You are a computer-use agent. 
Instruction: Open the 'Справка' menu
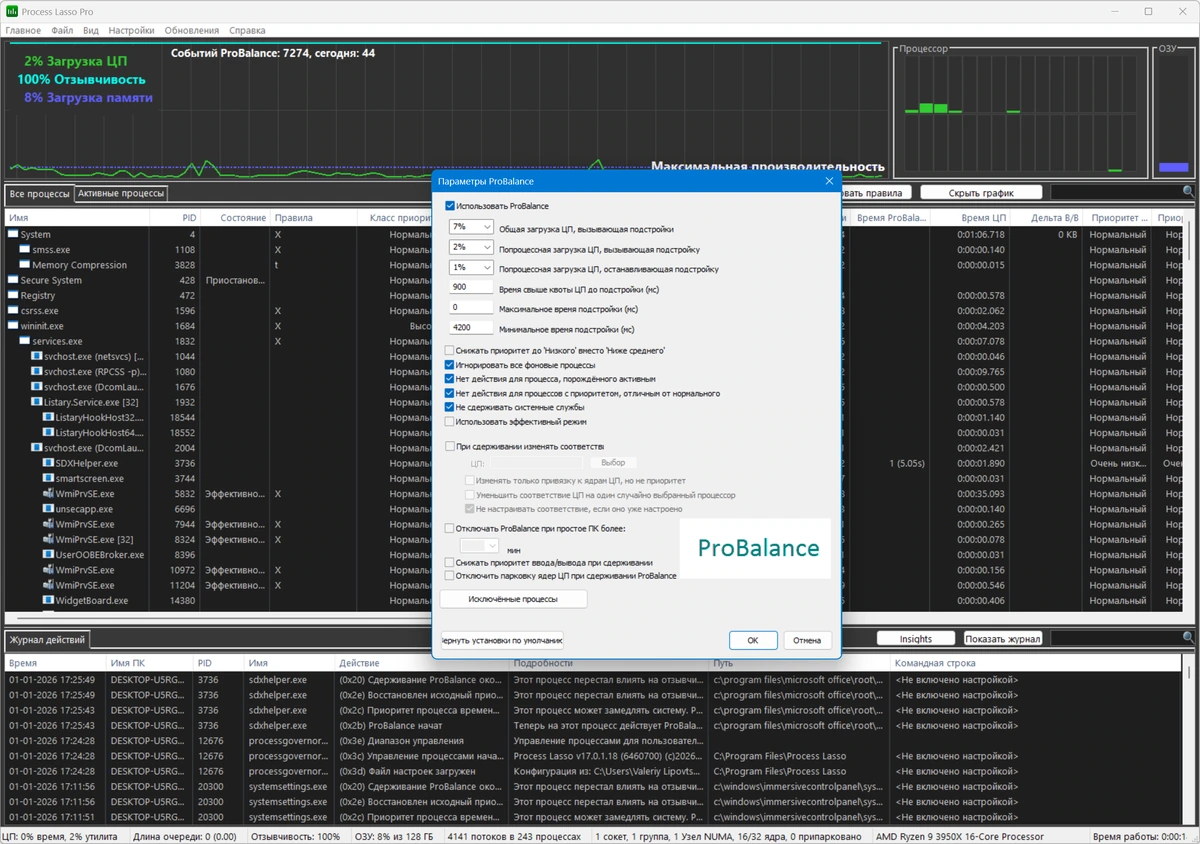247,30
